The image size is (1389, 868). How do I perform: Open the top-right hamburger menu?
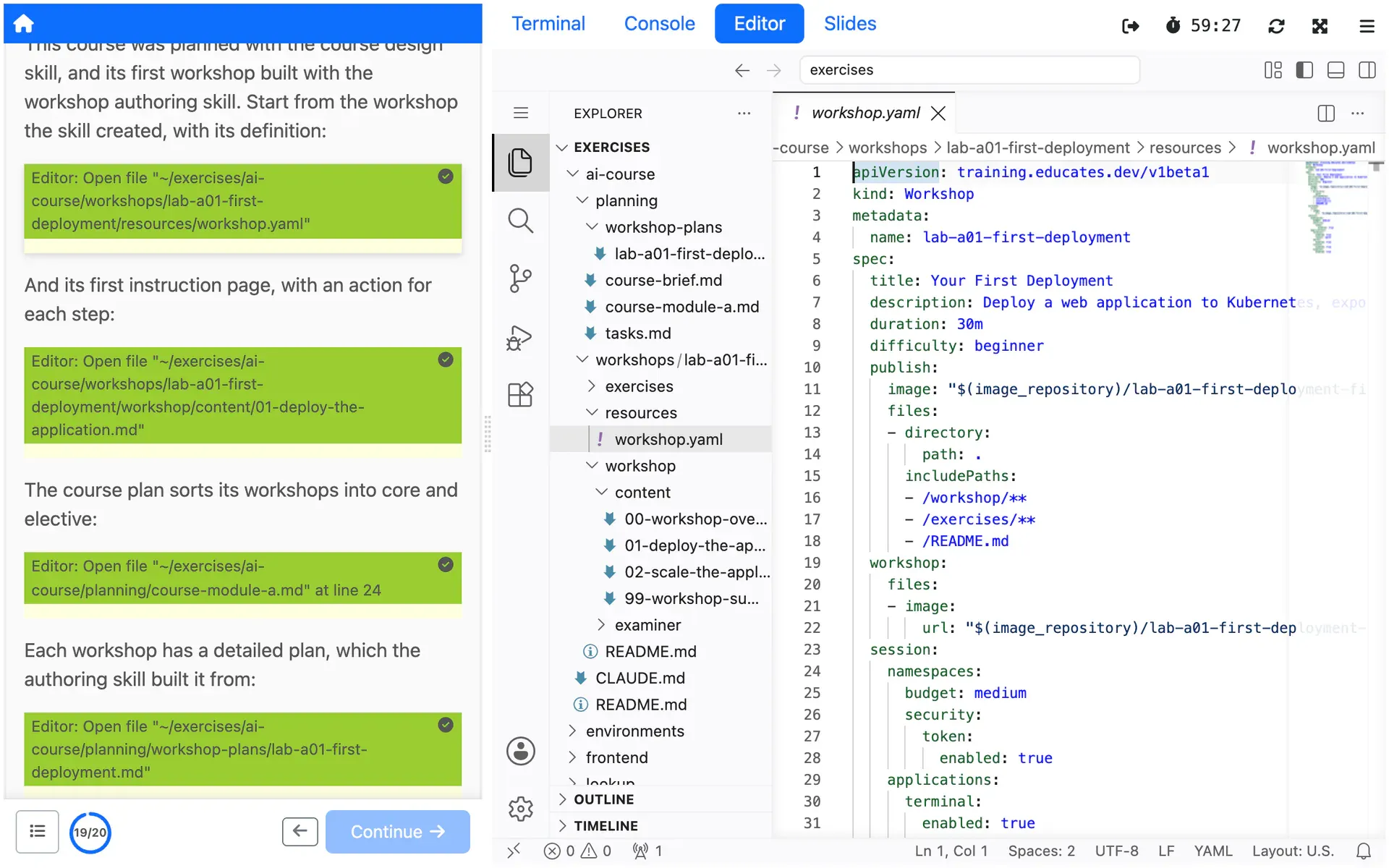1367,26
